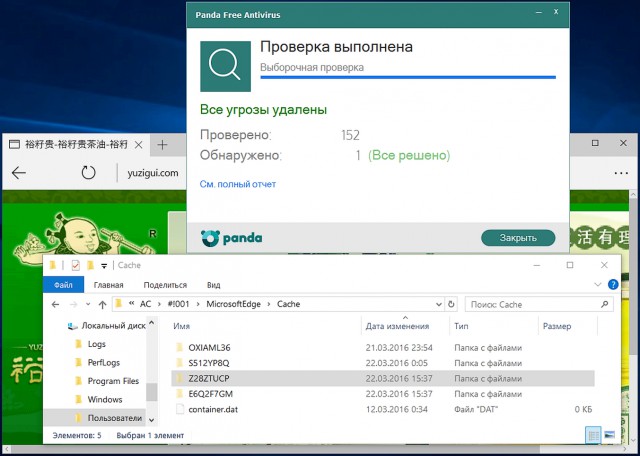Click the Закрыть button in Panda

pos(518,238)
